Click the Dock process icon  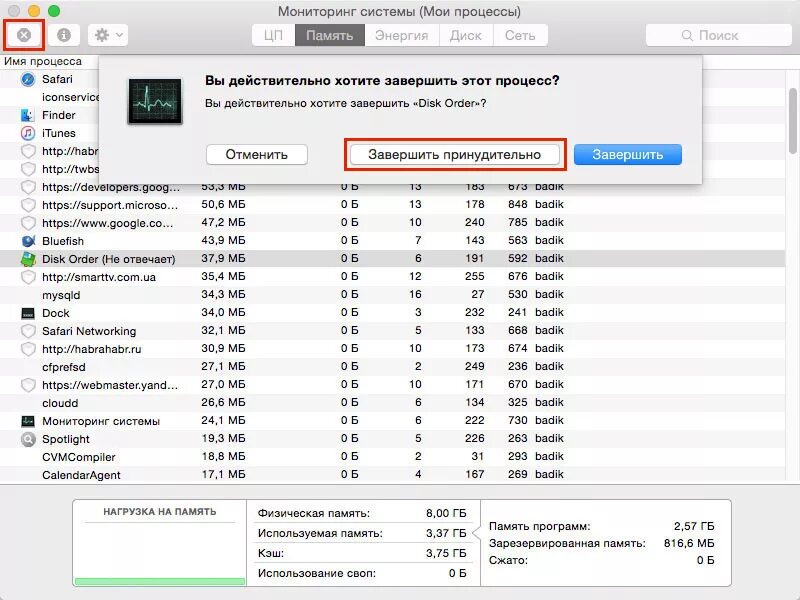[28, 313]
